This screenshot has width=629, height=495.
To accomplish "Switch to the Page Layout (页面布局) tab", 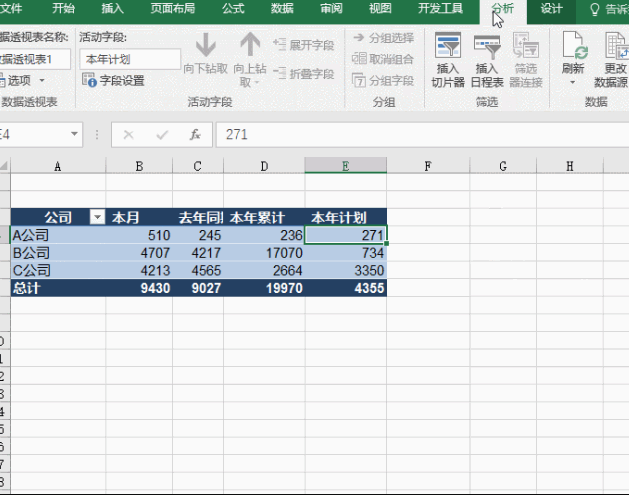I will [x=173, y=8].
